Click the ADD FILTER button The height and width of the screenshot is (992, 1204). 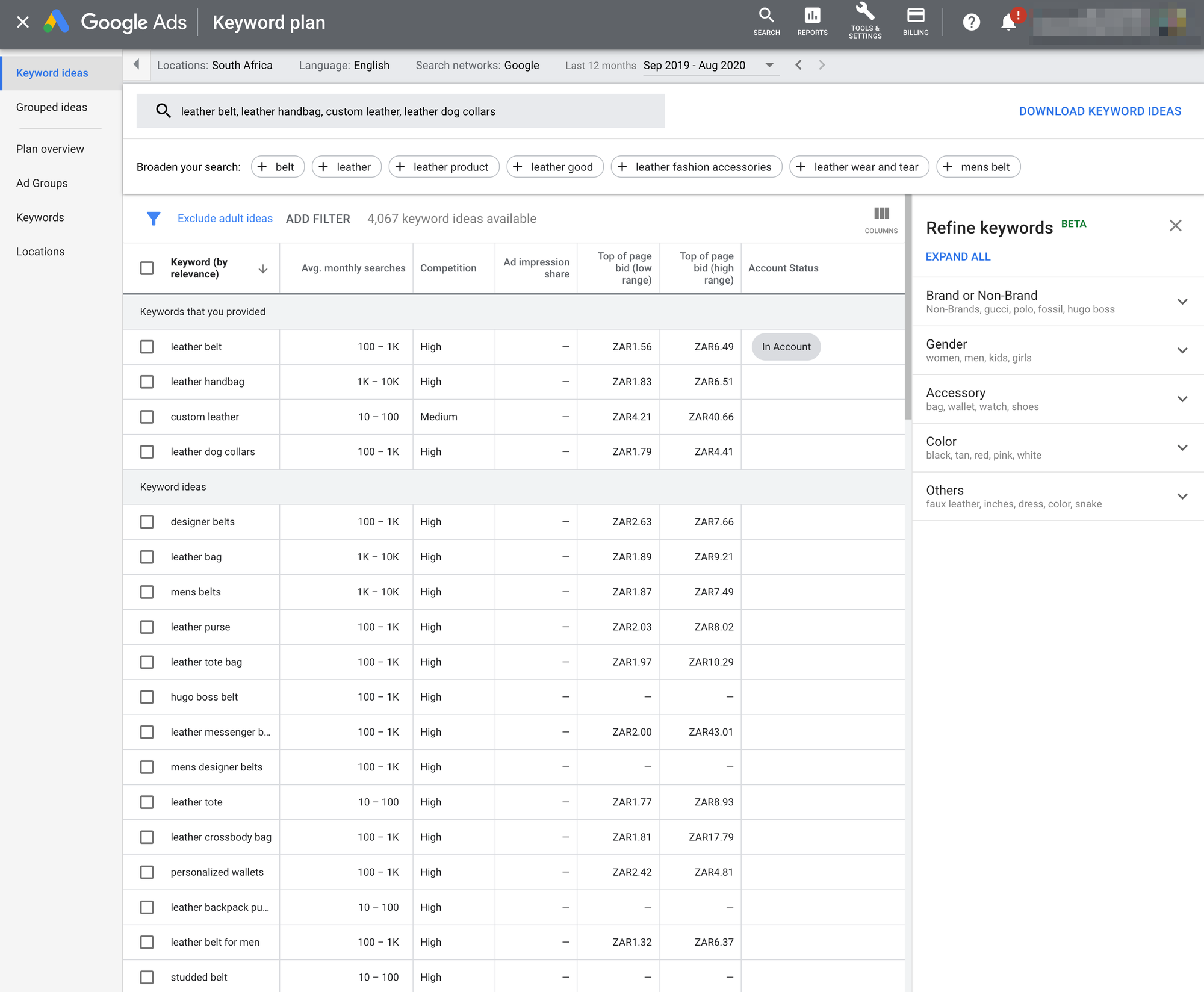click(x=318, y=218)
